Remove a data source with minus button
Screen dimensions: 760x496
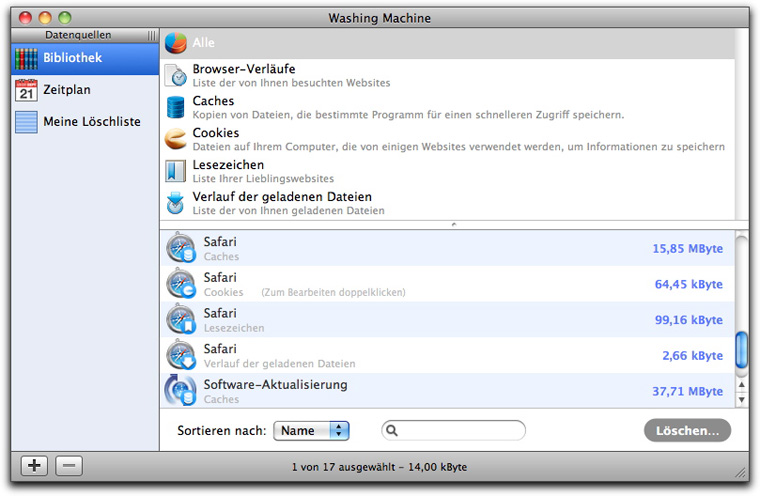pos(69,466)
